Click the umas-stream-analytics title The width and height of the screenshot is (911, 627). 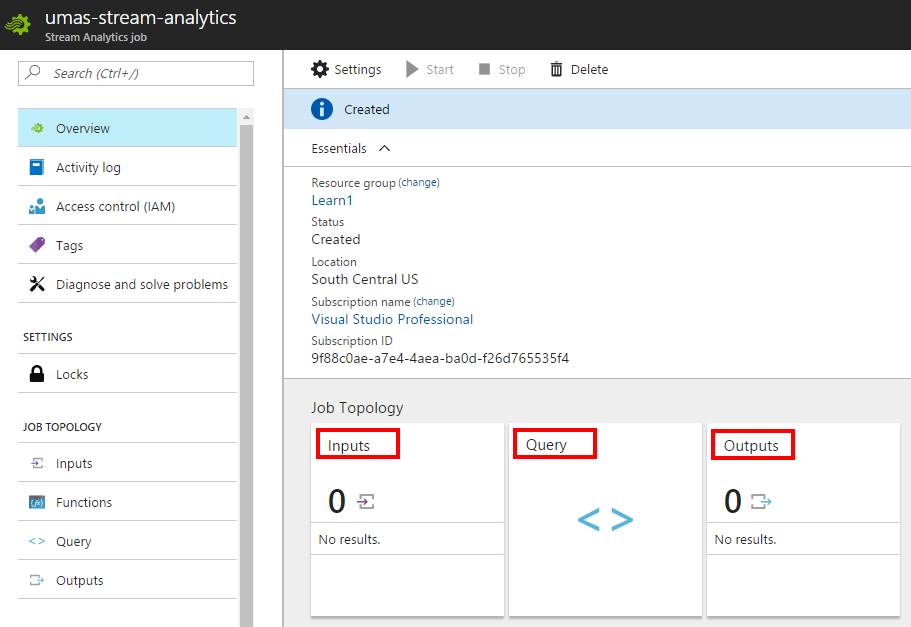coord(141,17)
